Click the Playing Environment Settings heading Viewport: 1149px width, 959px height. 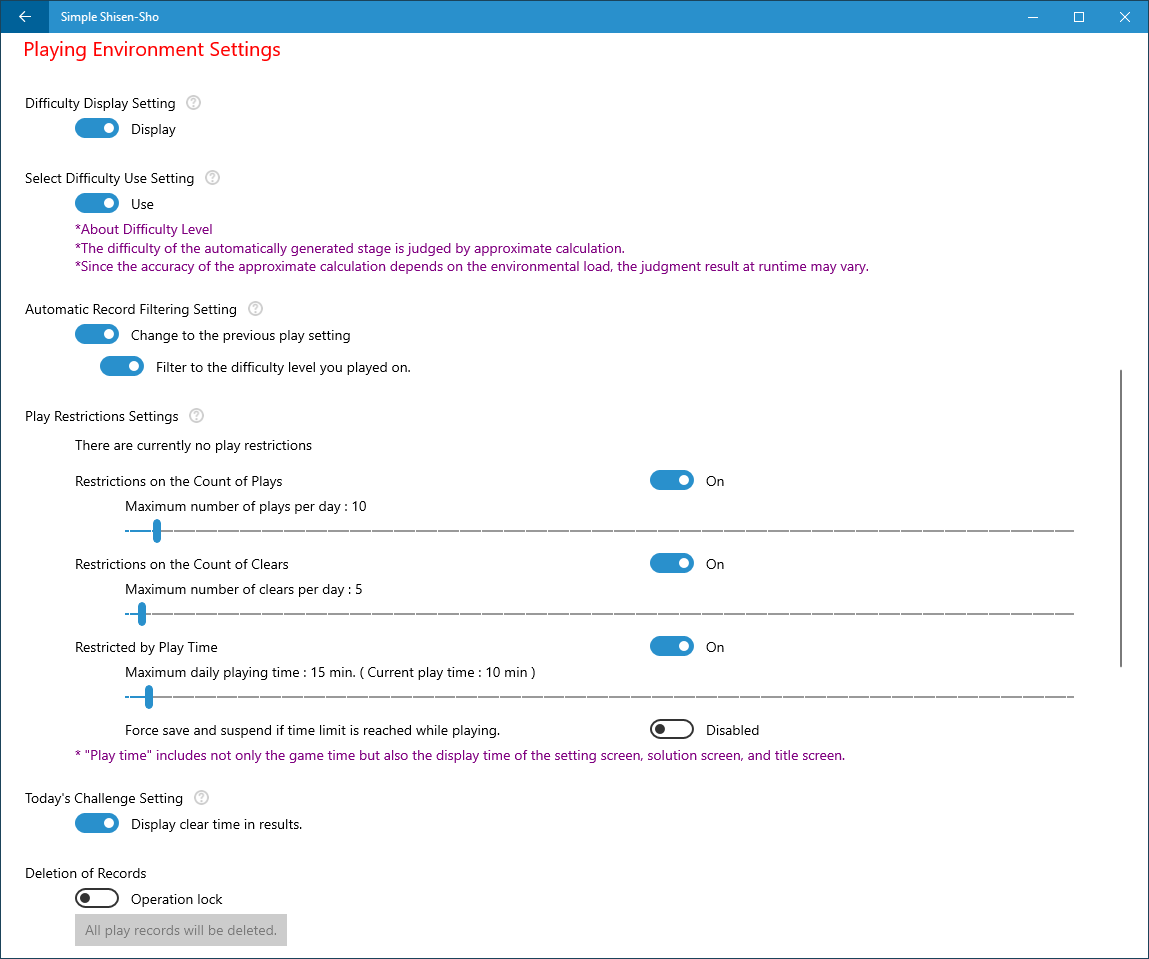click(152, 49)
